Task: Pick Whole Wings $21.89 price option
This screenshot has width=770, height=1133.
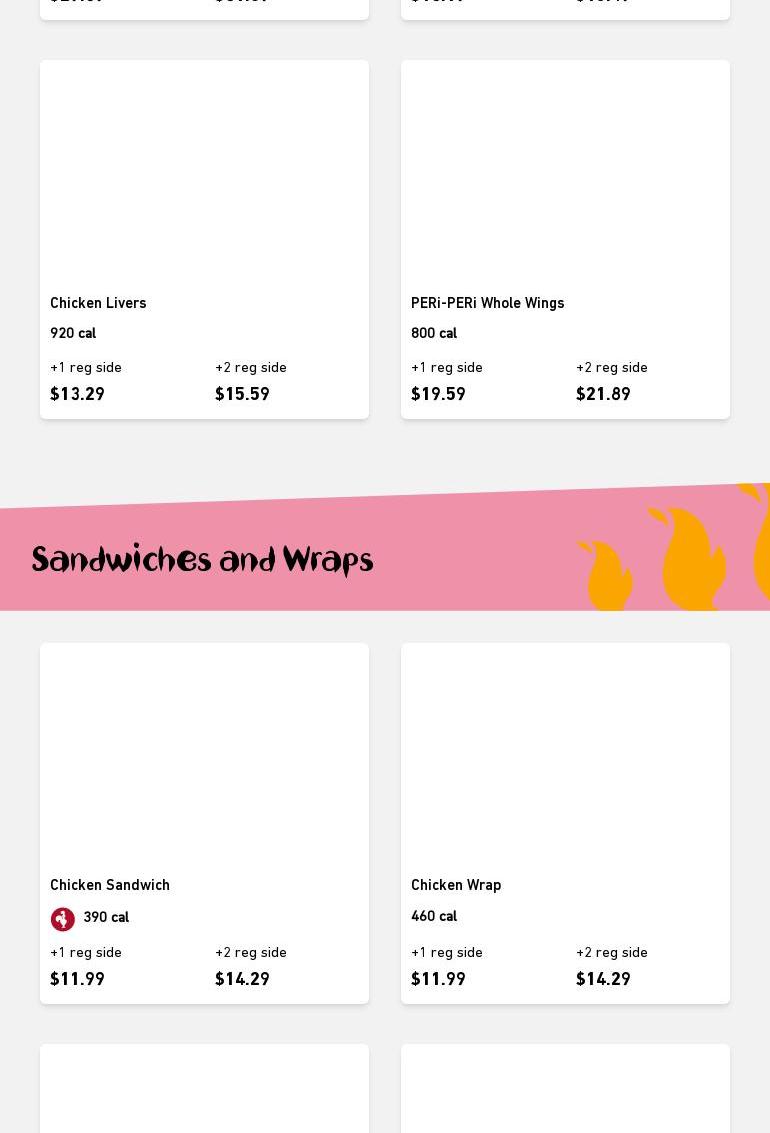Action: tap(603, 394)
